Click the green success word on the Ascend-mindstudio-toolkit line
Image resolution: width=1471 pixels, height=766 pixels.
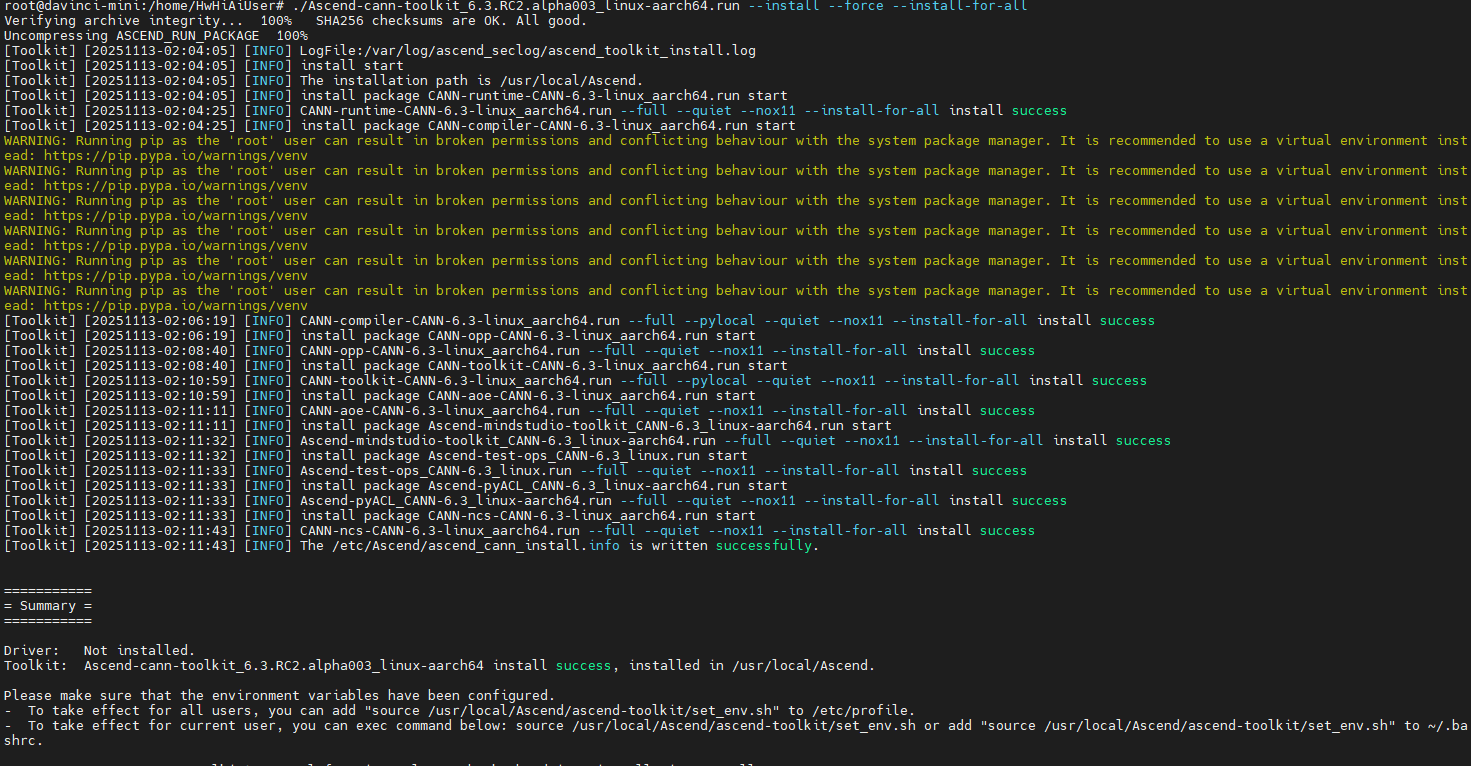[x=1143, y=440]
